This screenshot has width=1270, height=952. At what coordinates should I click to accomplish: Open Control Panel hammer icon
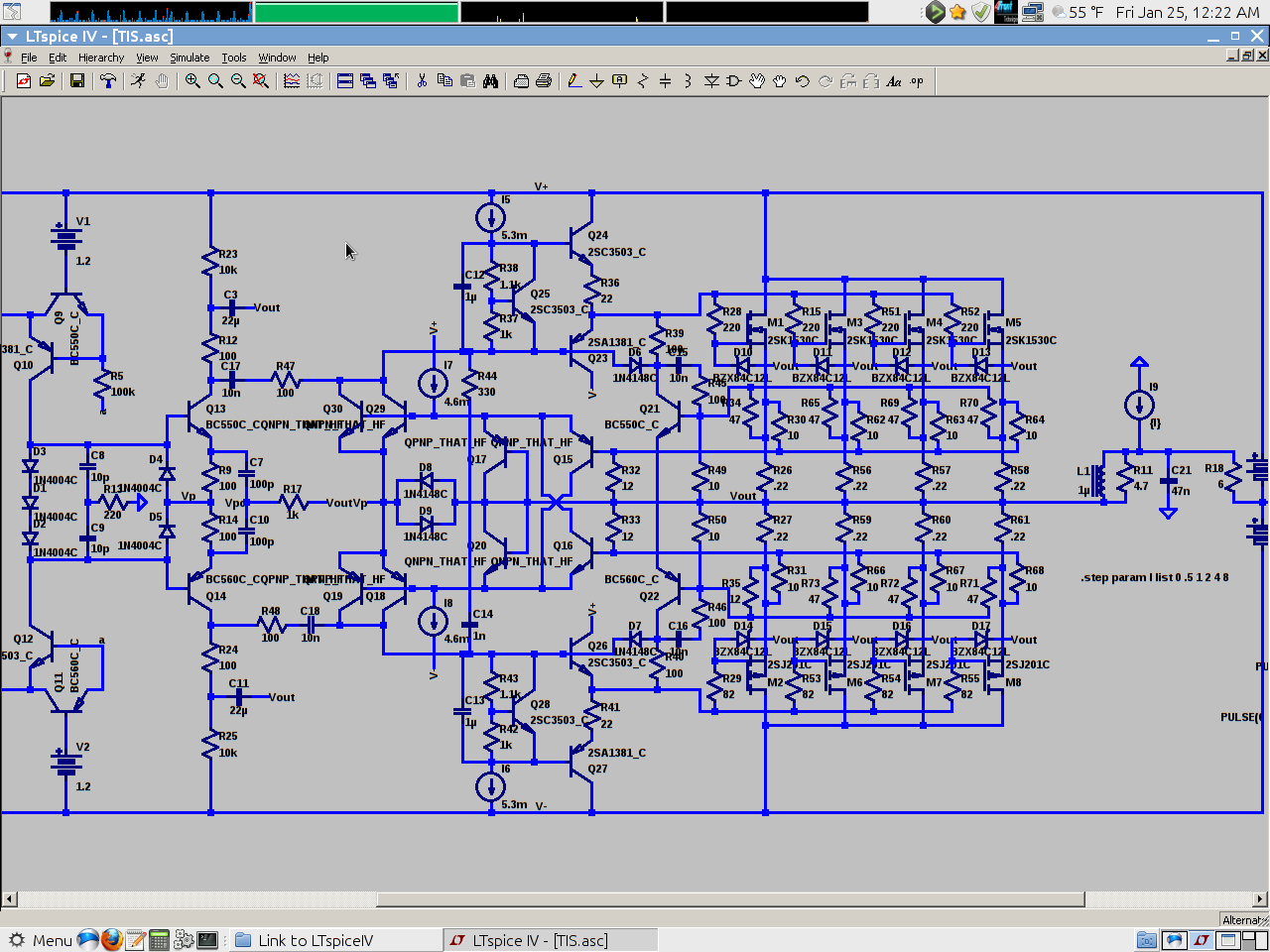107,81
